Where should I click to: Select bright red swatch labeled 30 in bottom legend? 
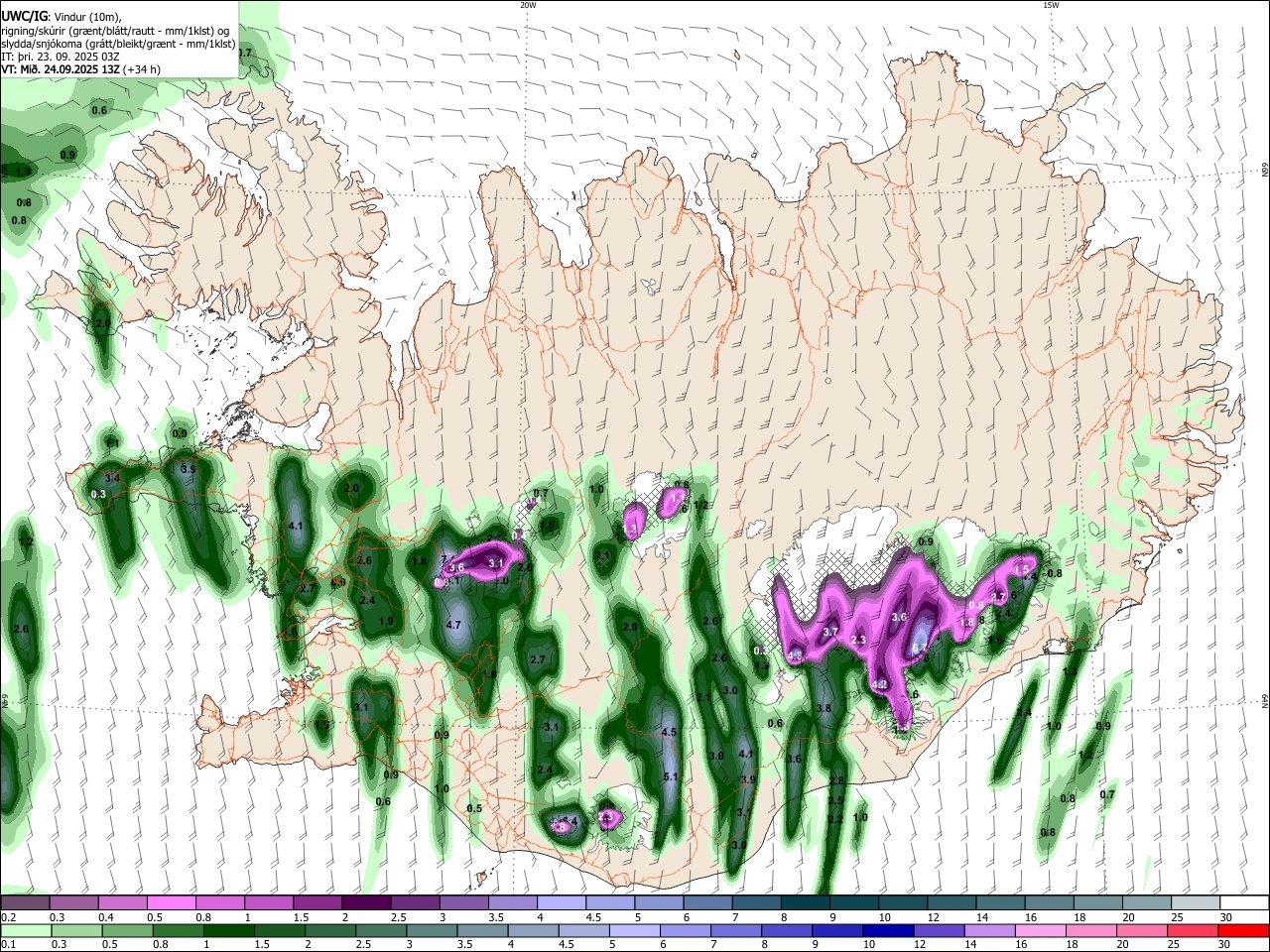[1242, 930]
